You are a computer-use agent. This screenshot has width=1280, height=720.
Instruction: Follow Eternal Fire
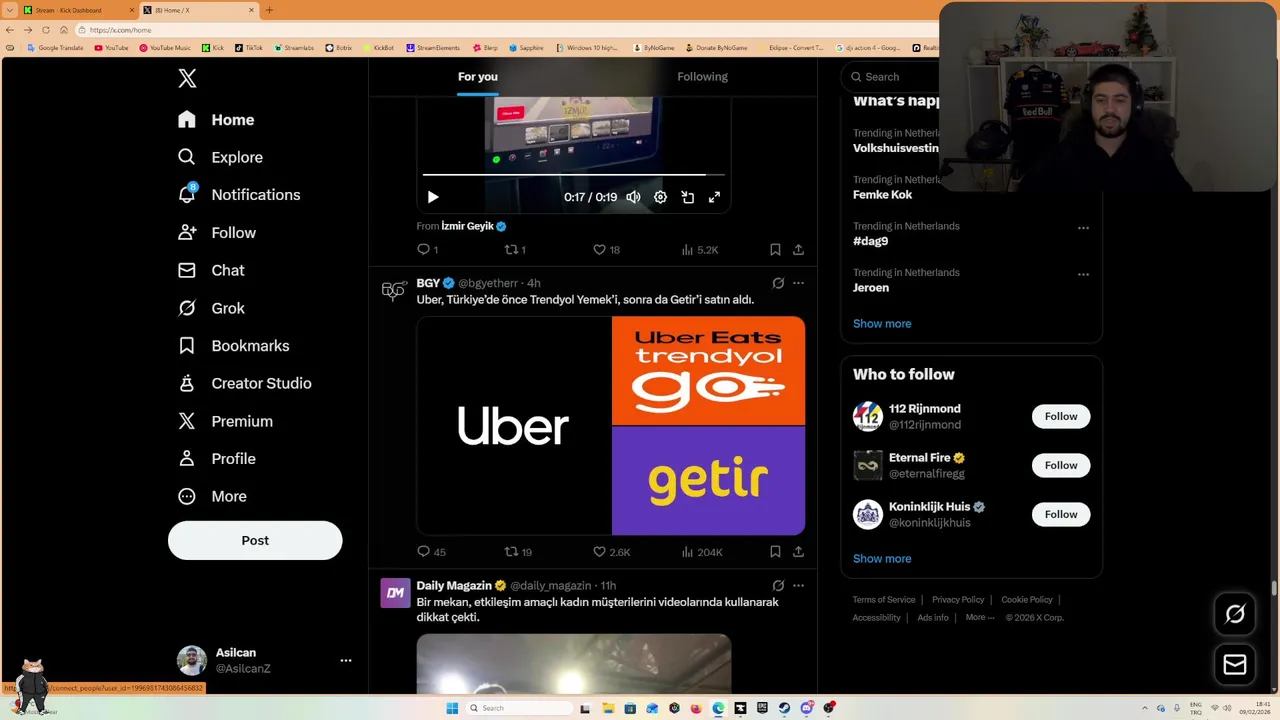point(1061,465)
